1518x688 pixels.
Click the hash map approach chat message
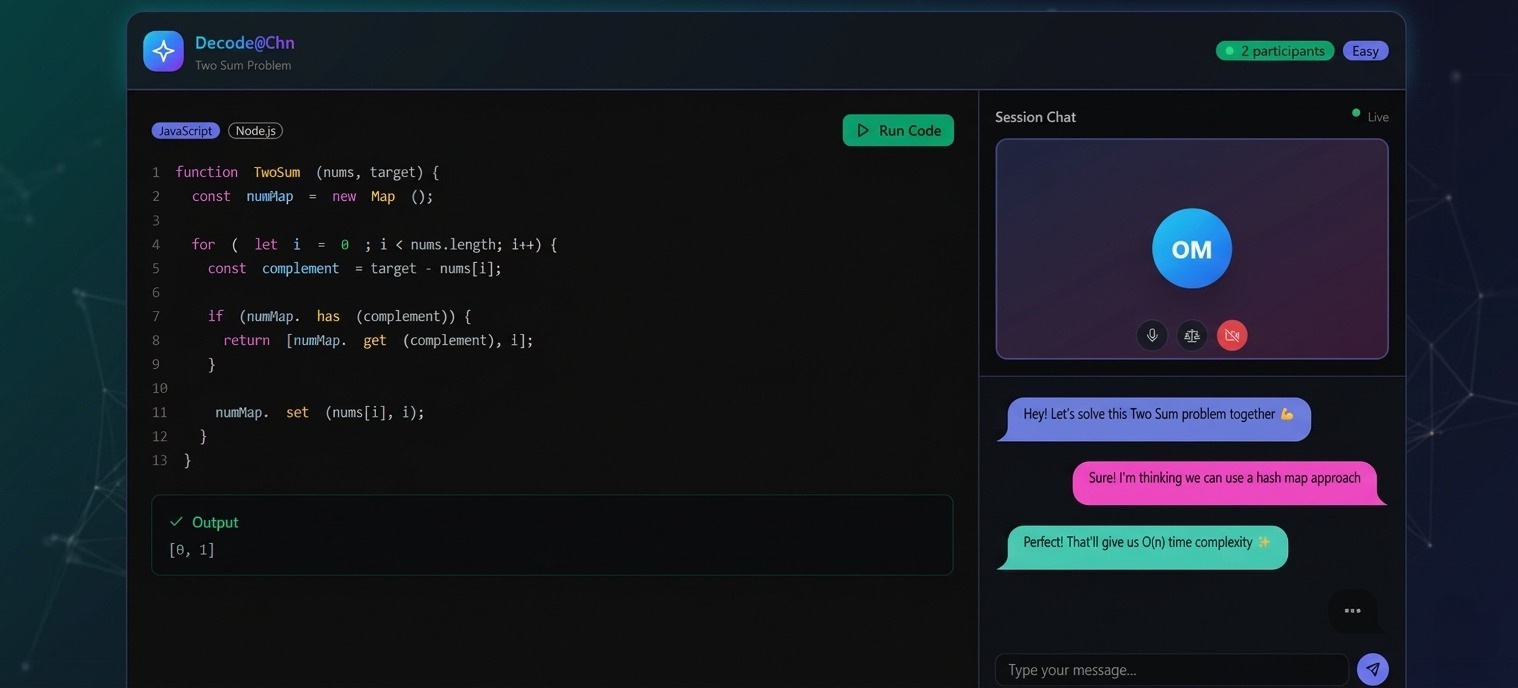1224,479
